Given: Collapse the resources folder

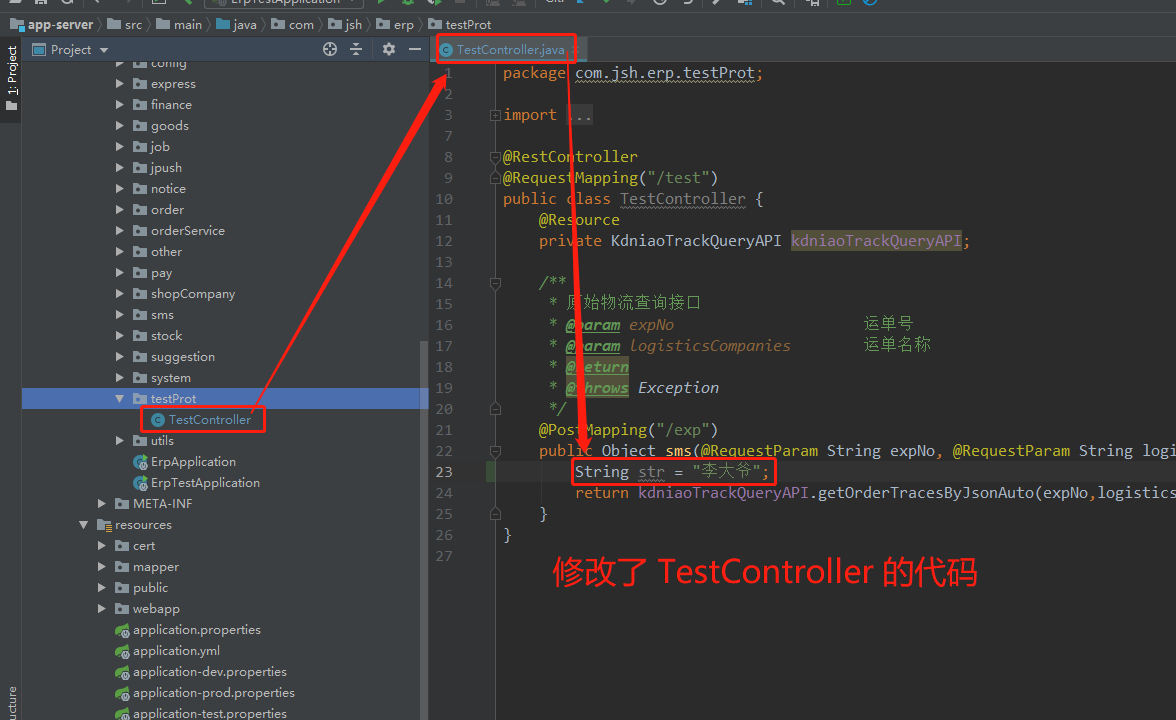Looking at the screenshot, I should coord(84,525).
